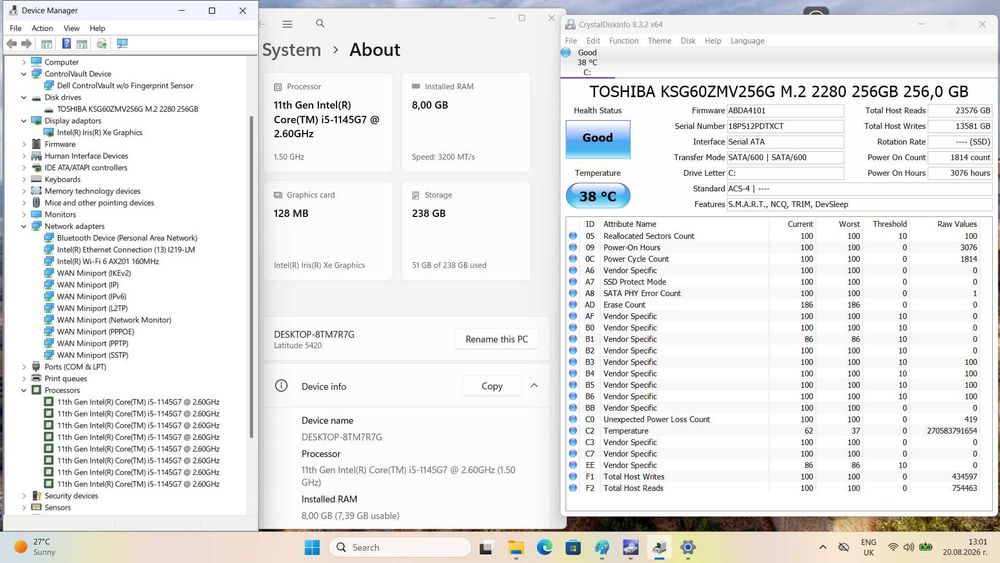Open Language menu in CrystalDiskInfo
The image size is (1000, 563).
[x=747, y=41]
